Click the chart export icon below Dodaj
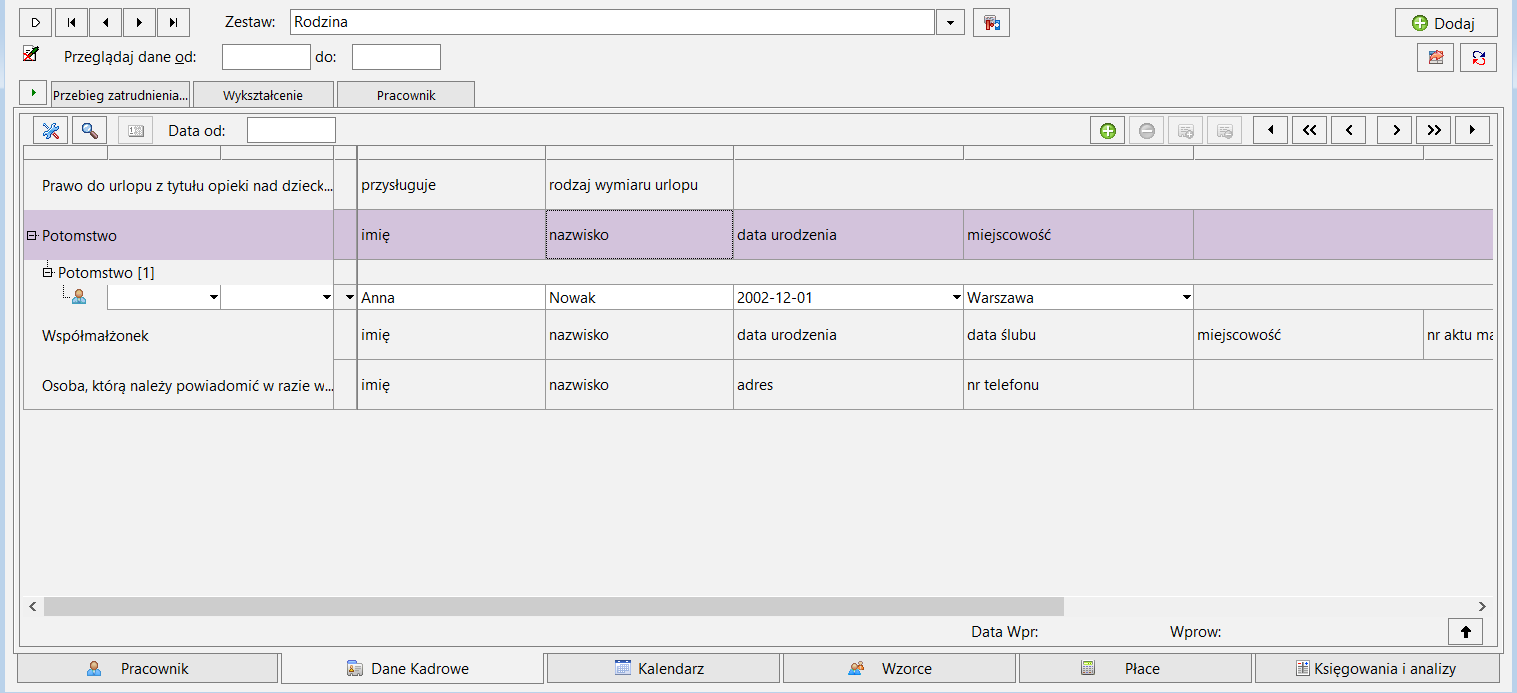This screenshot has width=1517, height=693. (1435, 58)
